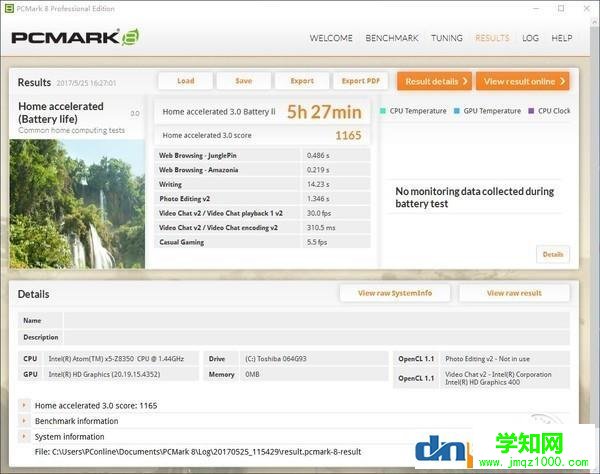Image resolution: width=600 pixels, height=474 pixels.
Task: Click the Description input field
Action: [317, 337]
